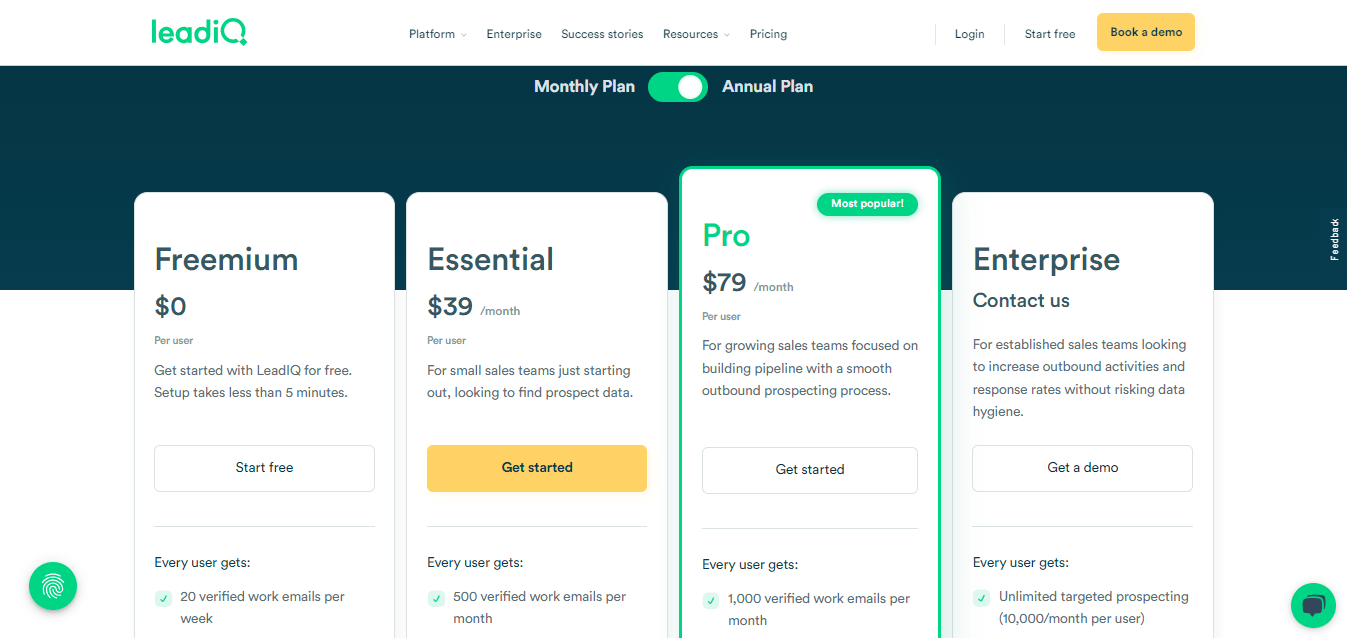Click the Login link

(968, 33)
